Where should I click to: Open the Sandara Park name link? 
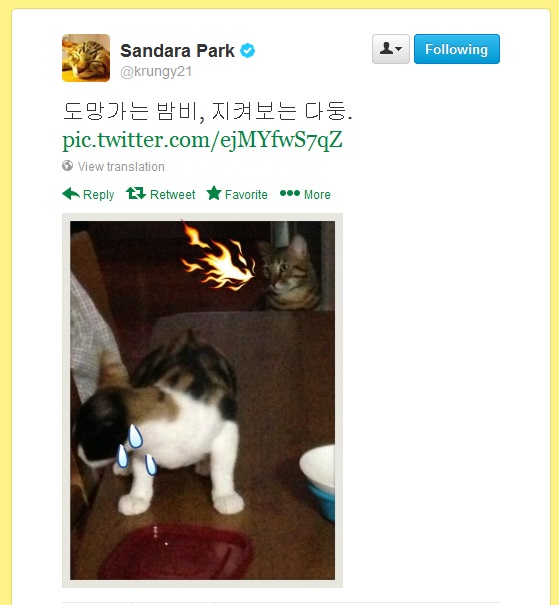177,51
